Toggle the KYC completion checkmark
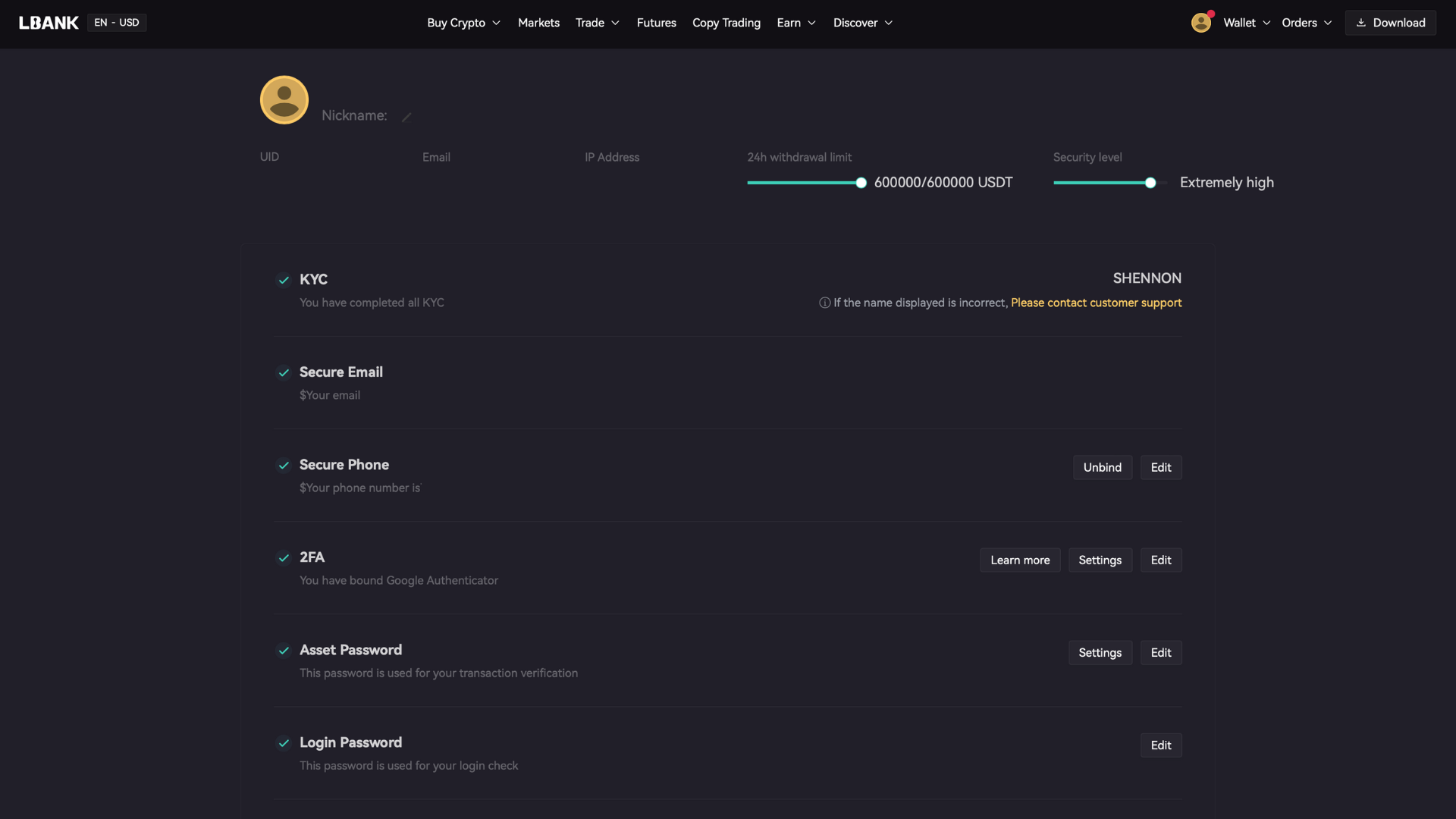The image size is (1456, 819). coord(284,280)
